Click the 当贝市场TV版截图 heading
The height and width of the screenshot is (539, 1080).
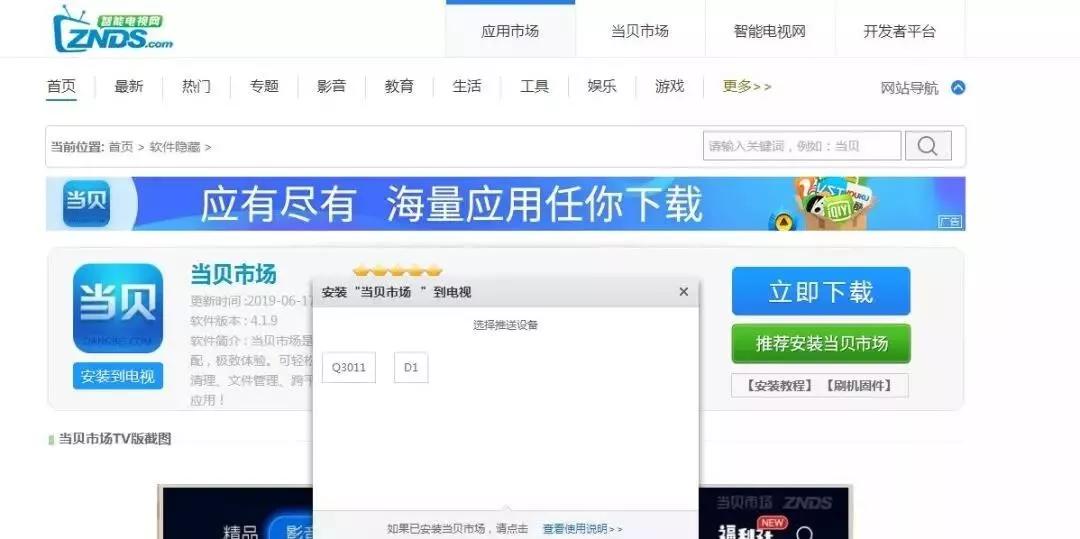pyautogui.click(x=114, y=438)
